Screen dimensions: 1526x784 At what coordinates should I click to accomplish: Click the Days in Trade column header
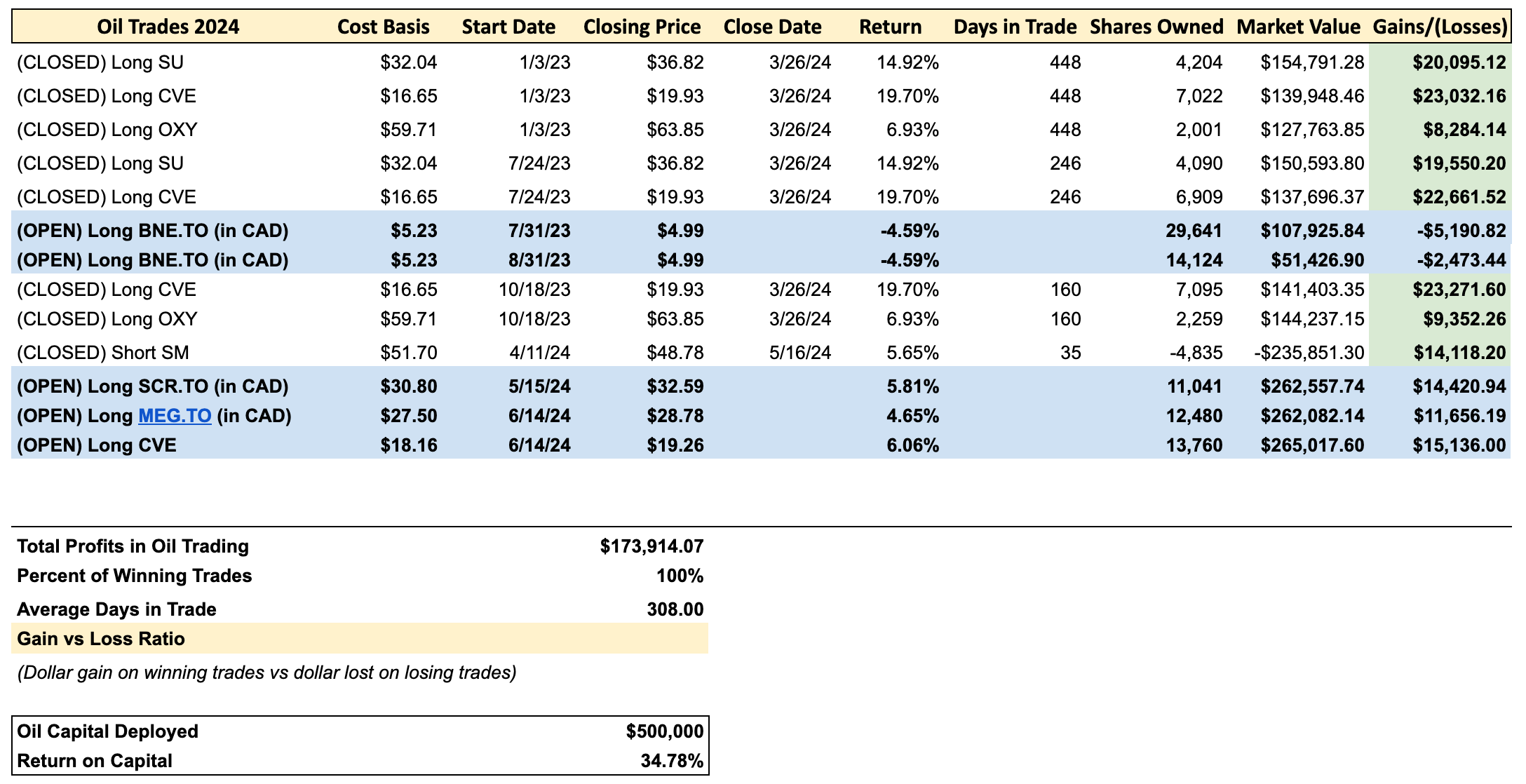(x=1015, y=27)
